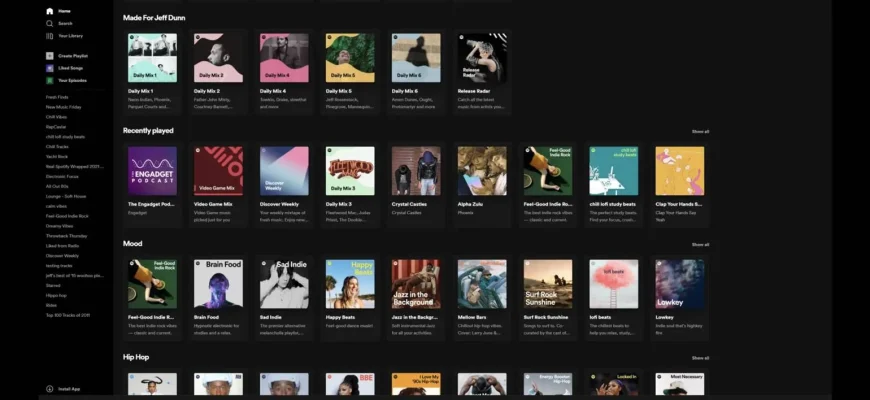Viewport: 870px width, 400px height.
Task: Open The Engadget Podcast thumbnail
Action: click(x=152, y=171)
